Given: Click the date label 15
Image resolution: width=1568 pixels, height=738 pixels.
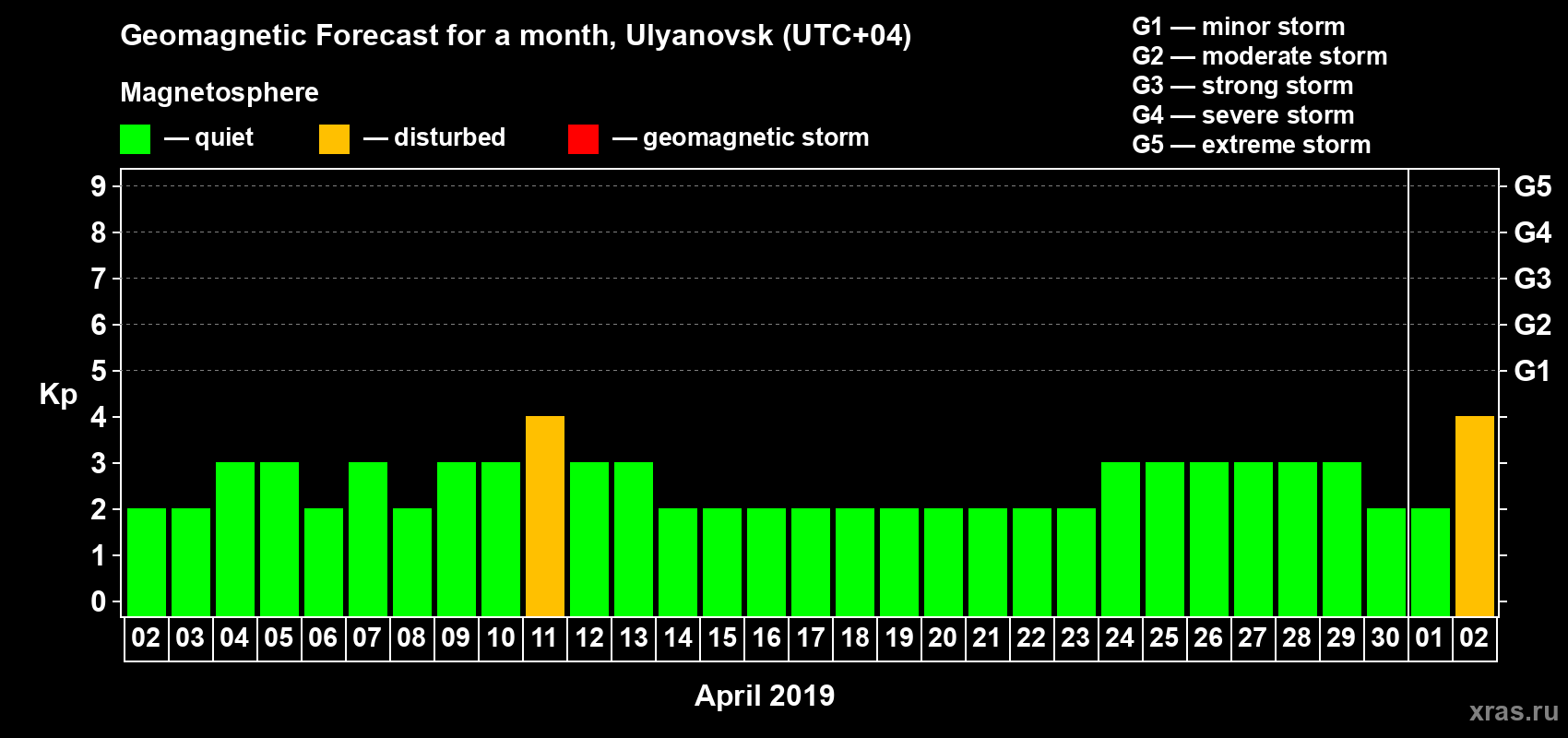Looking at the screenshot, I should click(x=721, y=638).
